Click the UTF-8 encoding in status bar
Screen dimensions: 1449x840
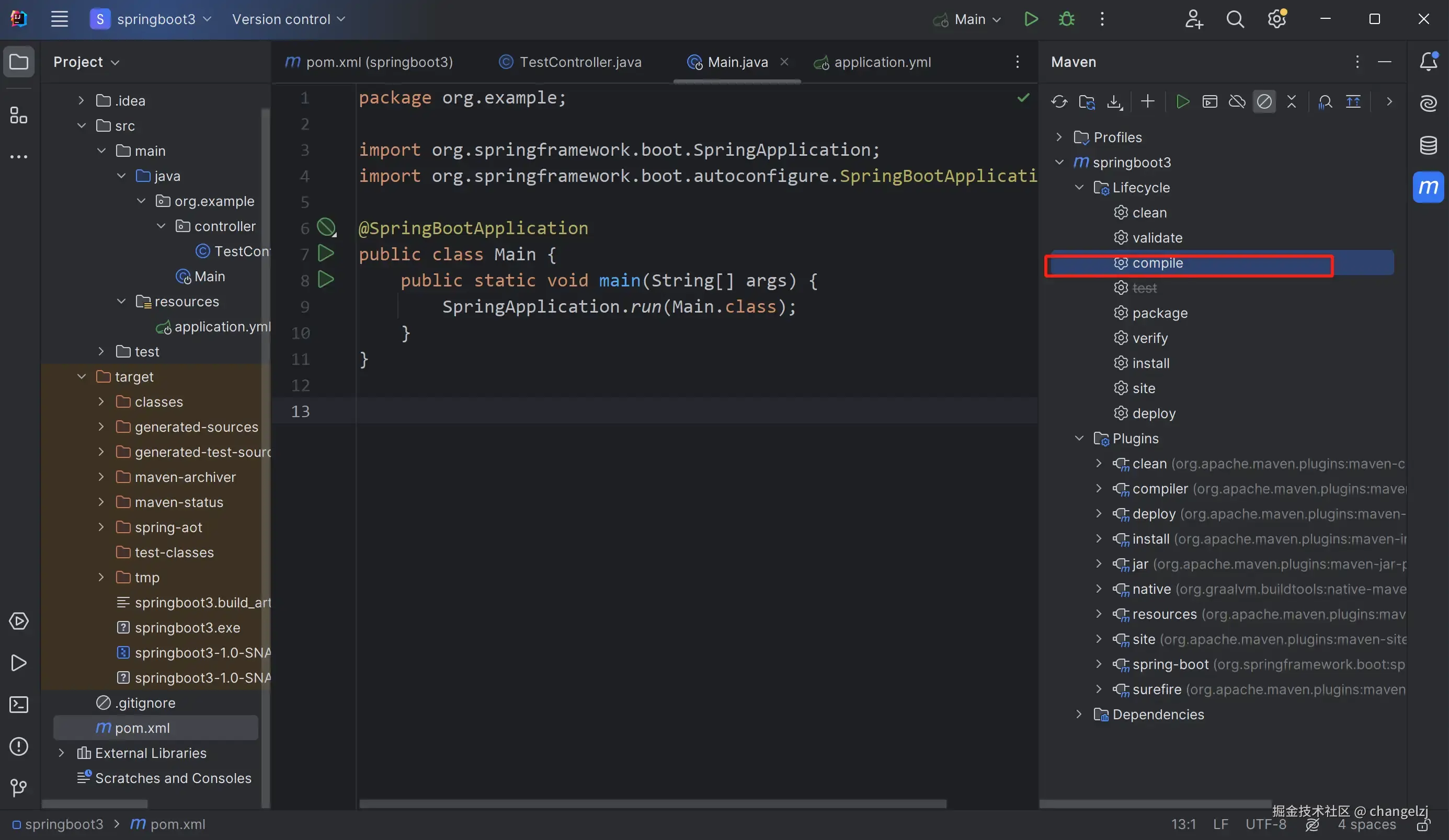click(1265, 824)
